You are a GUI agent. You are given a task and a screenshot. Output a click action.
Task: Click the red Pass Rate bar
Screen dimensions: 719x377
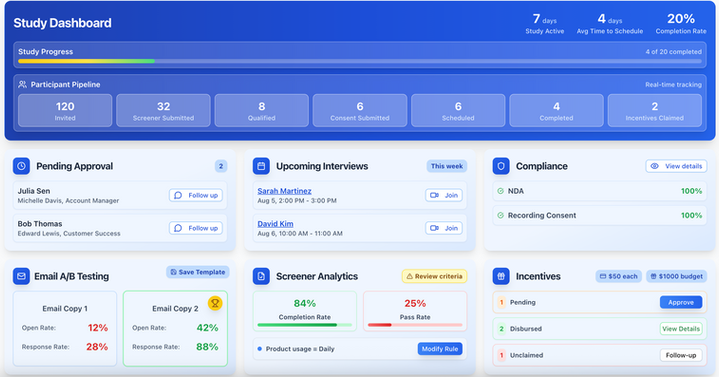415,325
